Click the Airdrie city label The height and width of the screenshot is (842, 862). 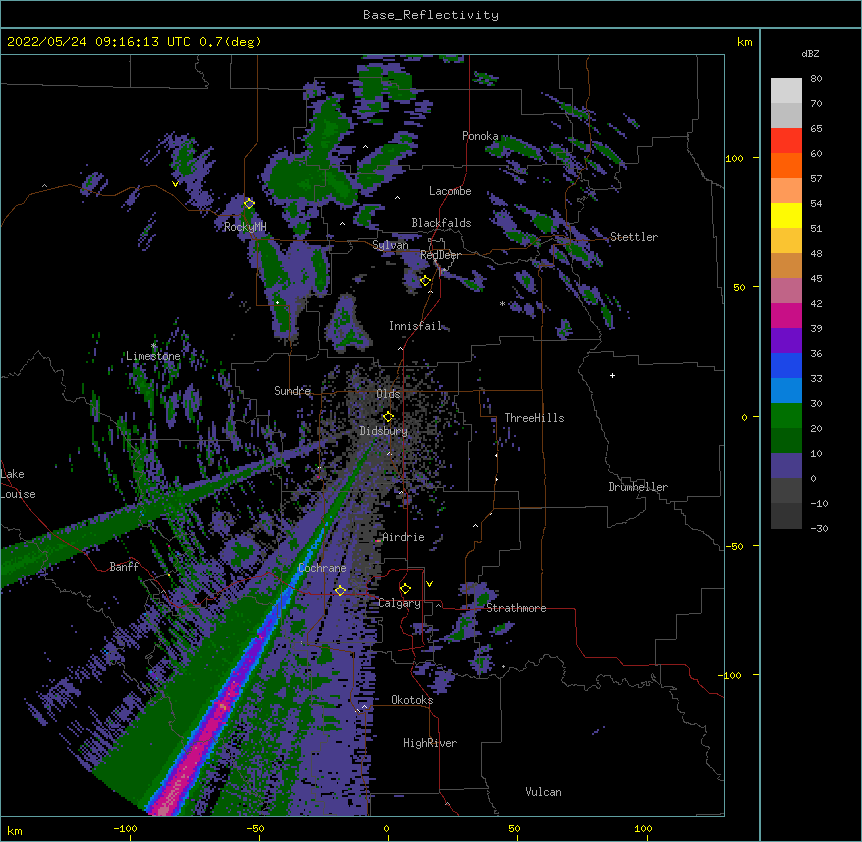403,537
